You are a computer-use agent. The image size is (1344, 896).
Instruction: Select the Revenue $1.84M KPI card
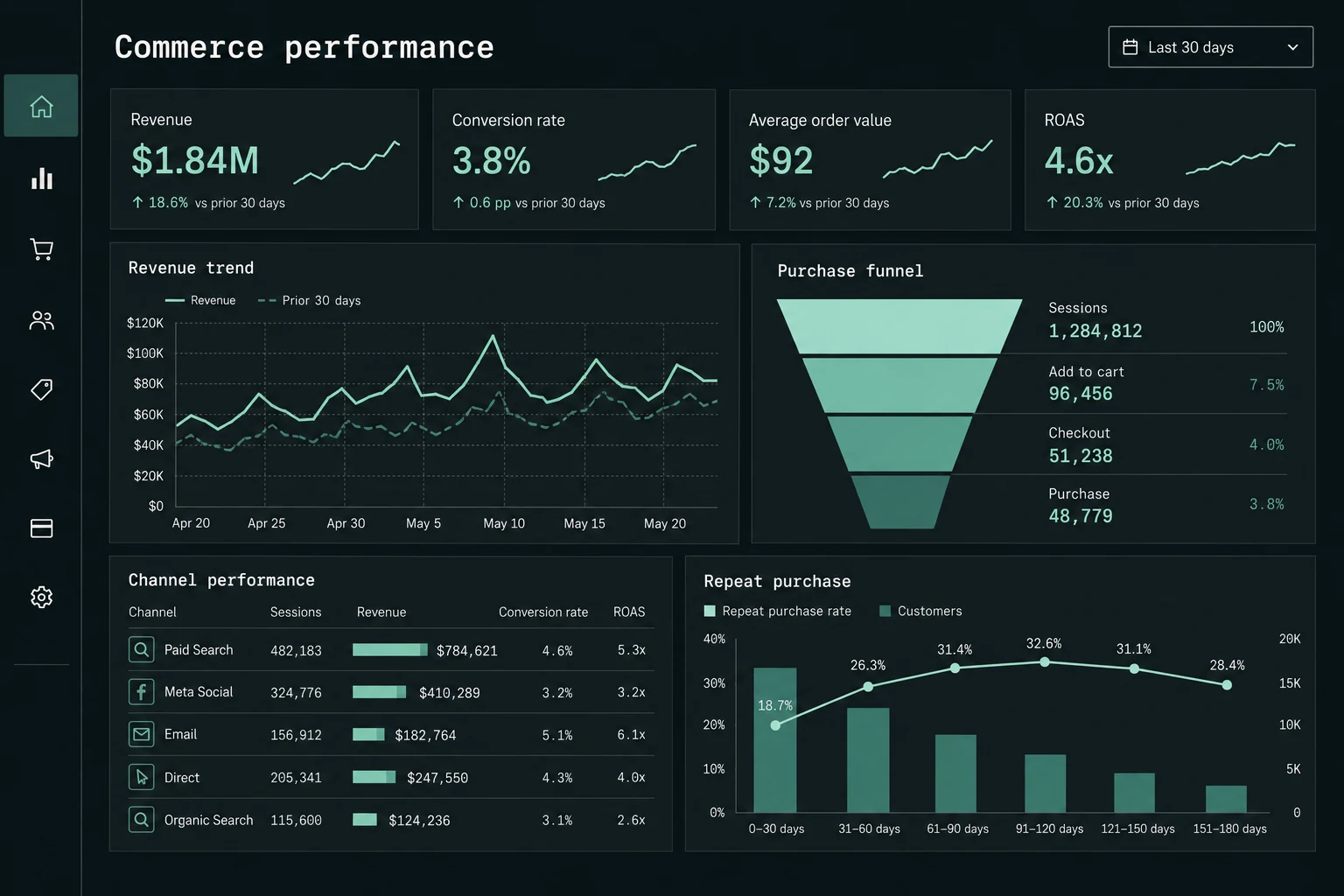tap(264, 159)
